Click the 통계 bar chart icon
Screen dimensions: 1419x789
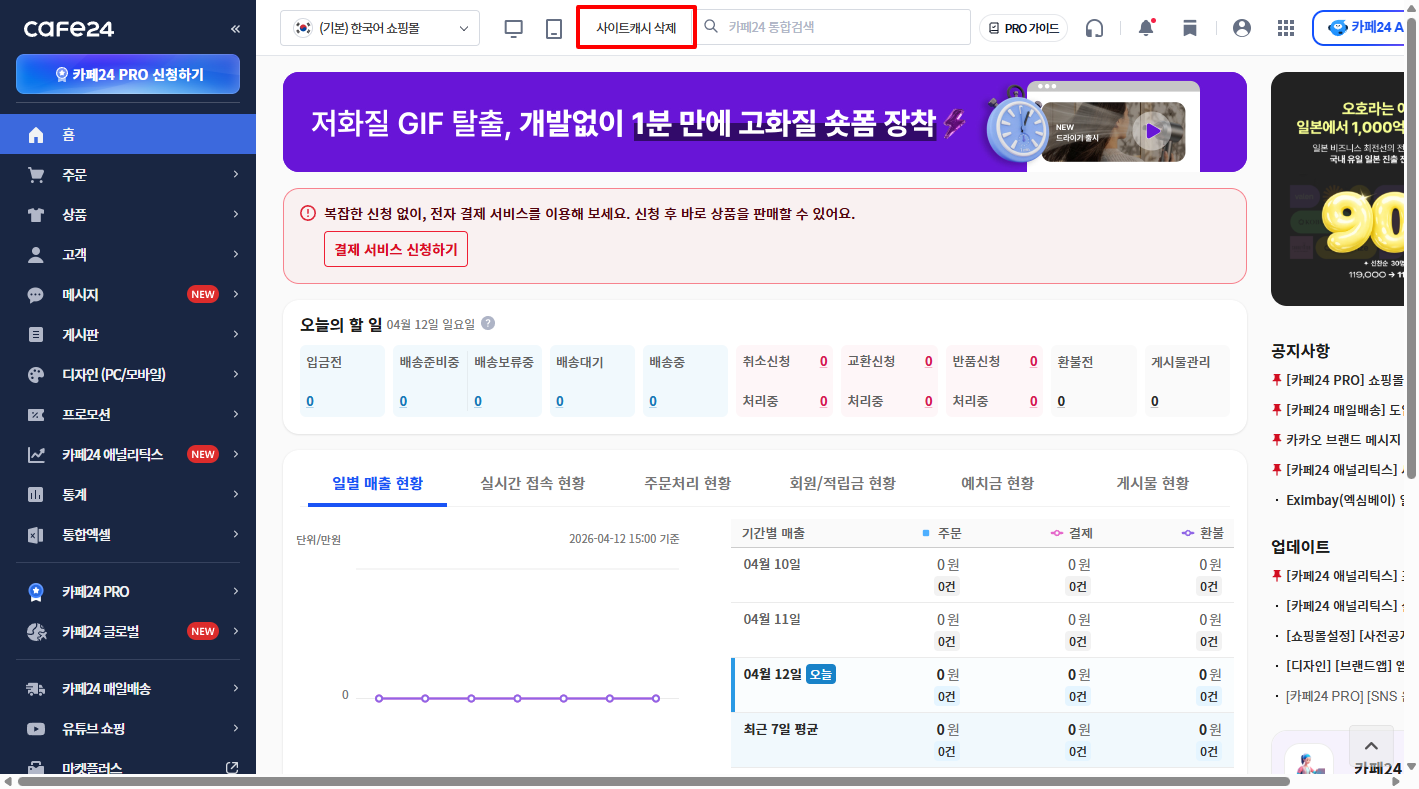pyautogui.click(x=36, y=495)
